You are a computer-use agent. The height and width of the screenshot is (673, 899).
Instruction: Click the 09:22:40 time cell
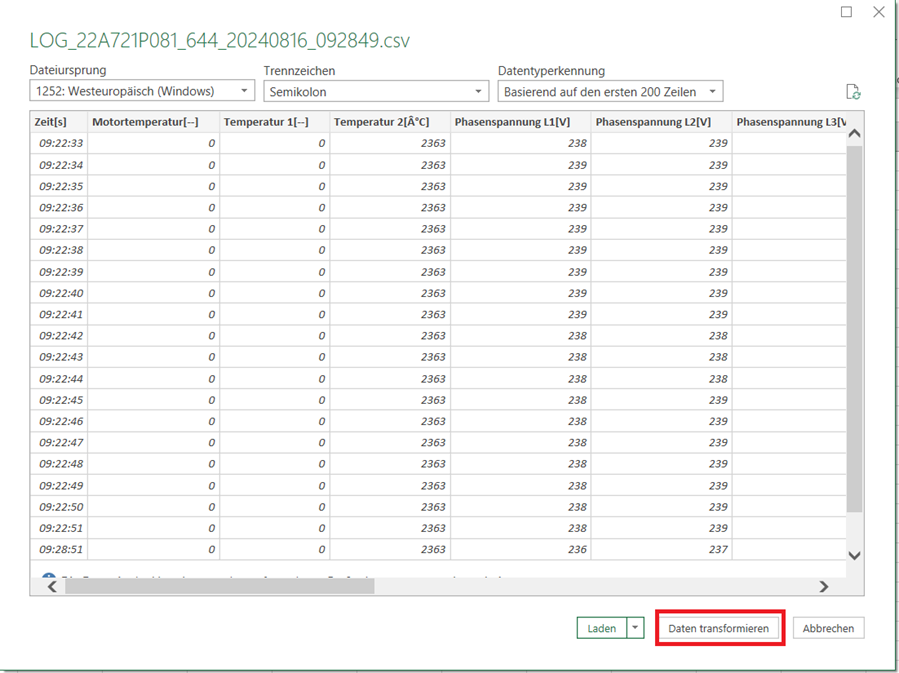click(x=61, y=293)
